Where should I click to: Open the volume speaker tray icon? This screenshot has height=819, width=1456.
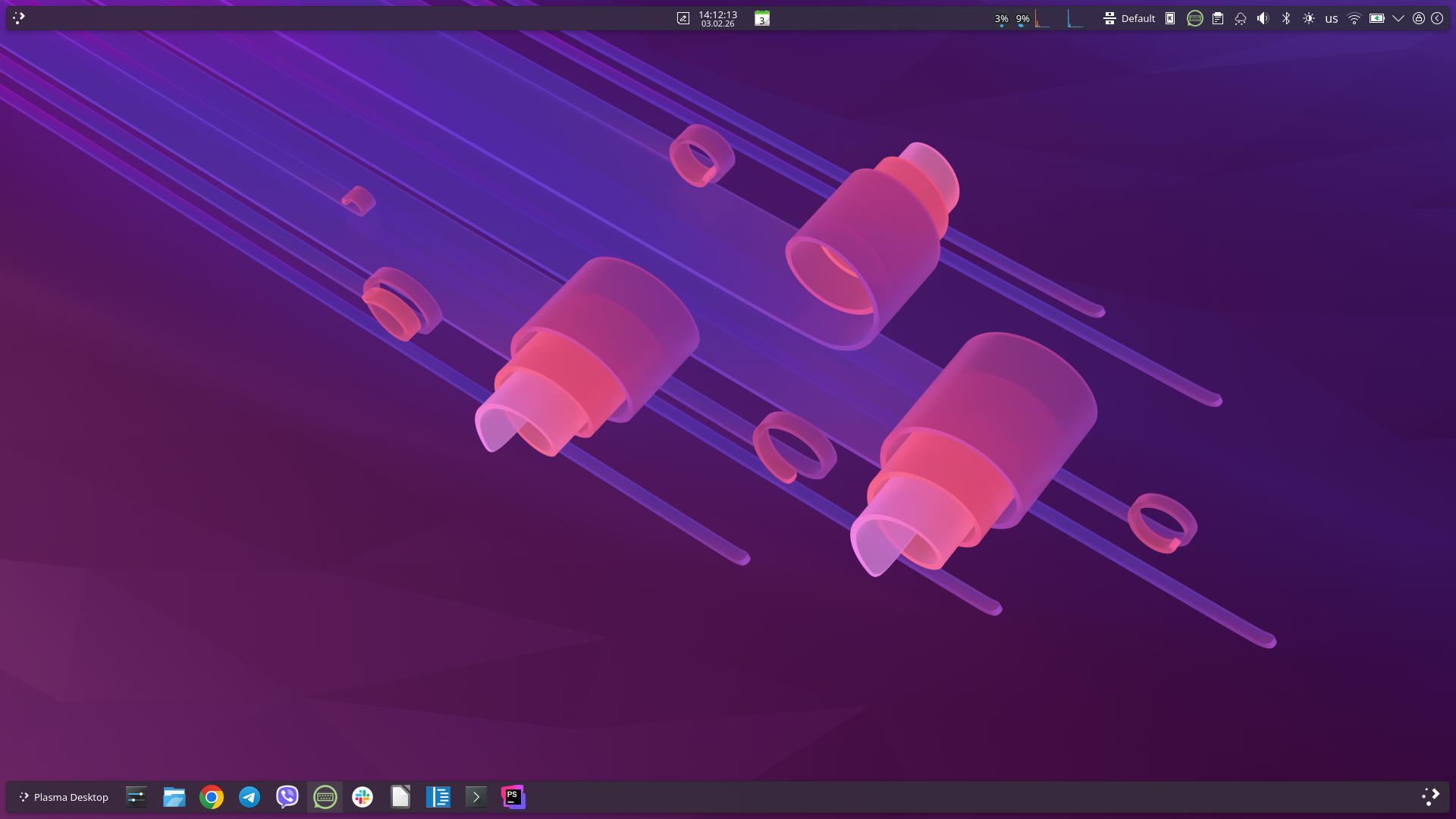pos(1263,18)
